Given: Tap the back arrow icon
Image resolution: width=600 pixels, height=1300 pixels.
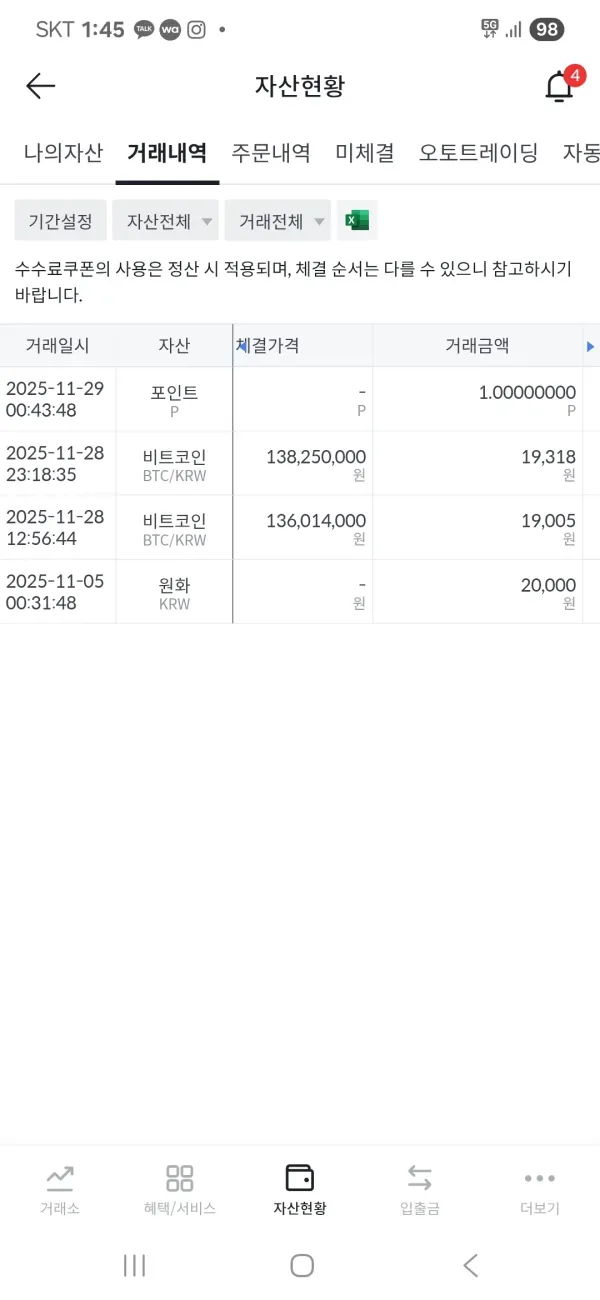Looking at the screenshot, I should coord(39,86).
